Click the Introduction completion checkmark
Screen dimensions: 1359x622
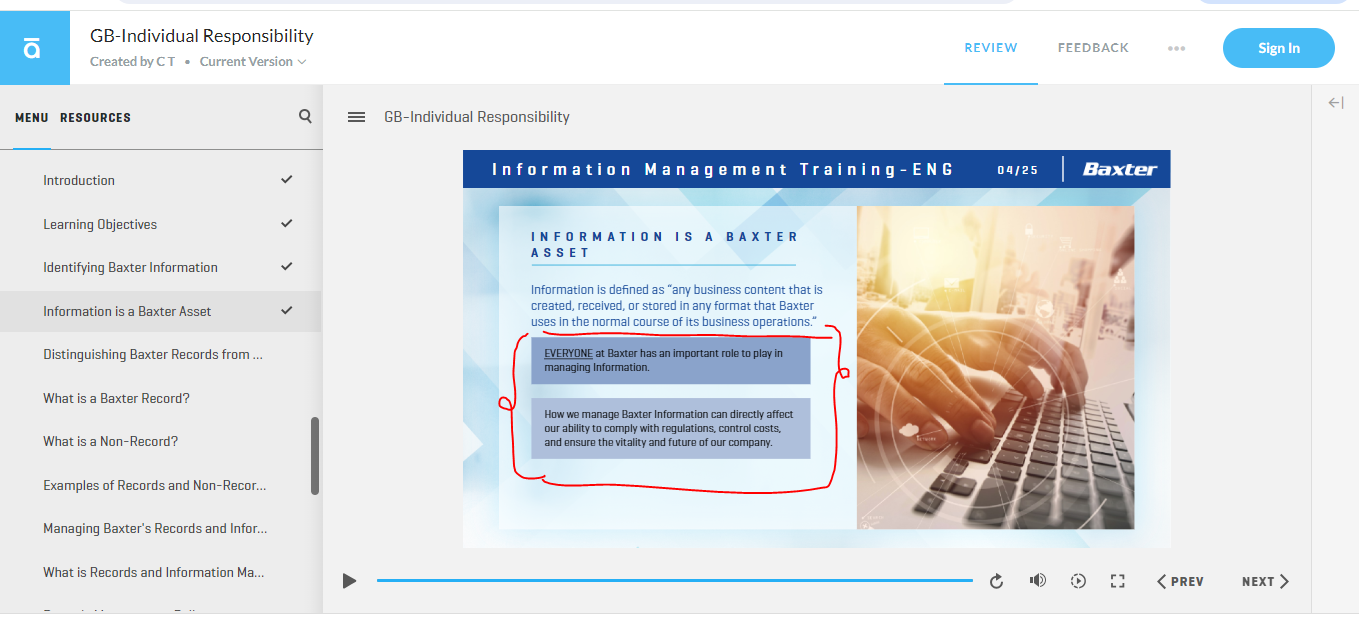287,180
